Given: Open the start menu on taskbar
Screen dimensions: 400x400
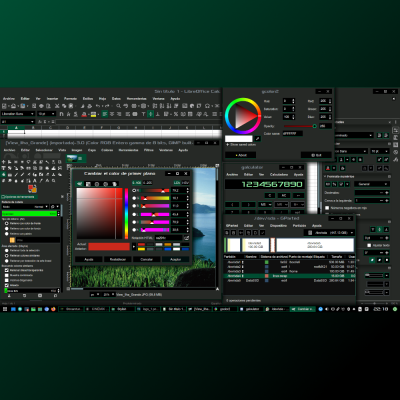Looking at the screenshot, I should click(x=5, y=309).
